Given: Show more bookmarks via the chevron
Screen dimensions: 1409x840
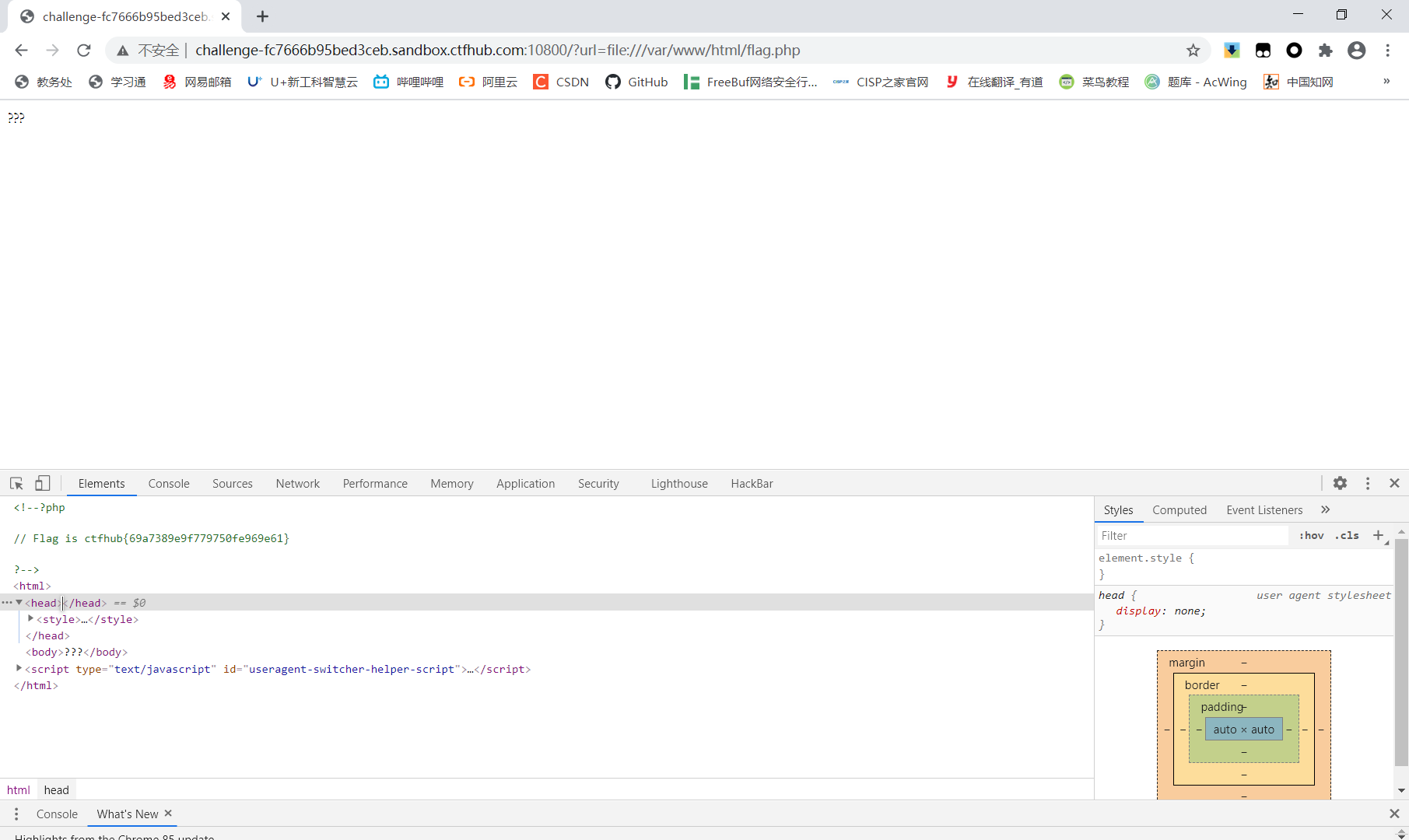Looking at the screenshot, I should coord(1386,82).
